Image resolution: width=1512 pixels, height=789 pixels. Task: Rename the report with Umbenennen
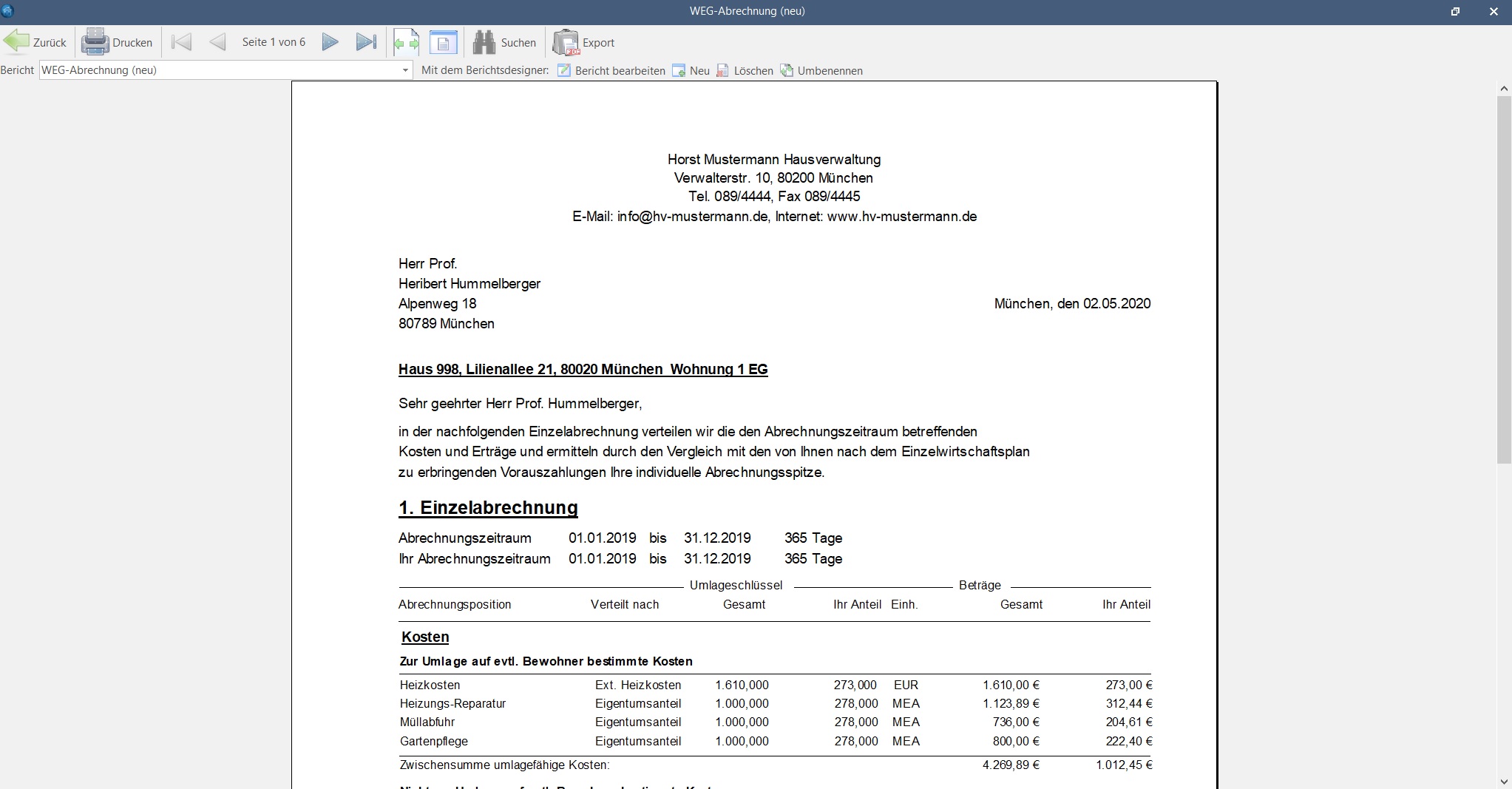tap(821, 70)
